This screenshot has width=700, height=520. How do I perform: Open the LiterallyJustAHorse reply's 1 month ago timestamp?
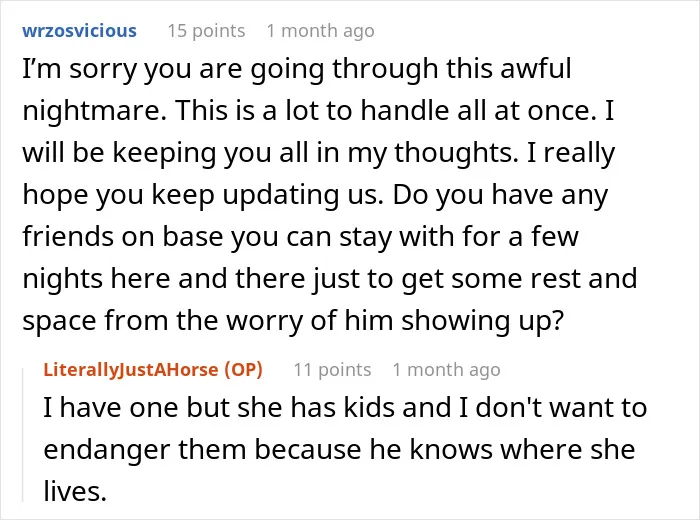click(446, 370)
